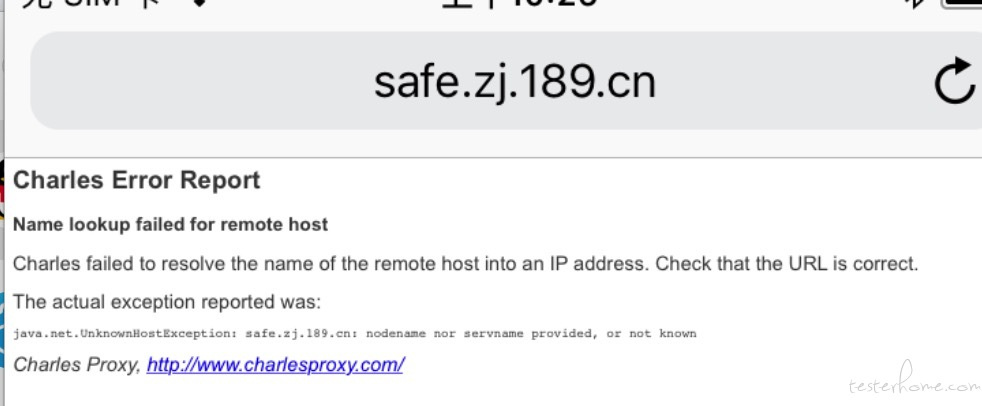
Task: Tap the gray toolbar left of the address field
Action: (x=18, y=81)
